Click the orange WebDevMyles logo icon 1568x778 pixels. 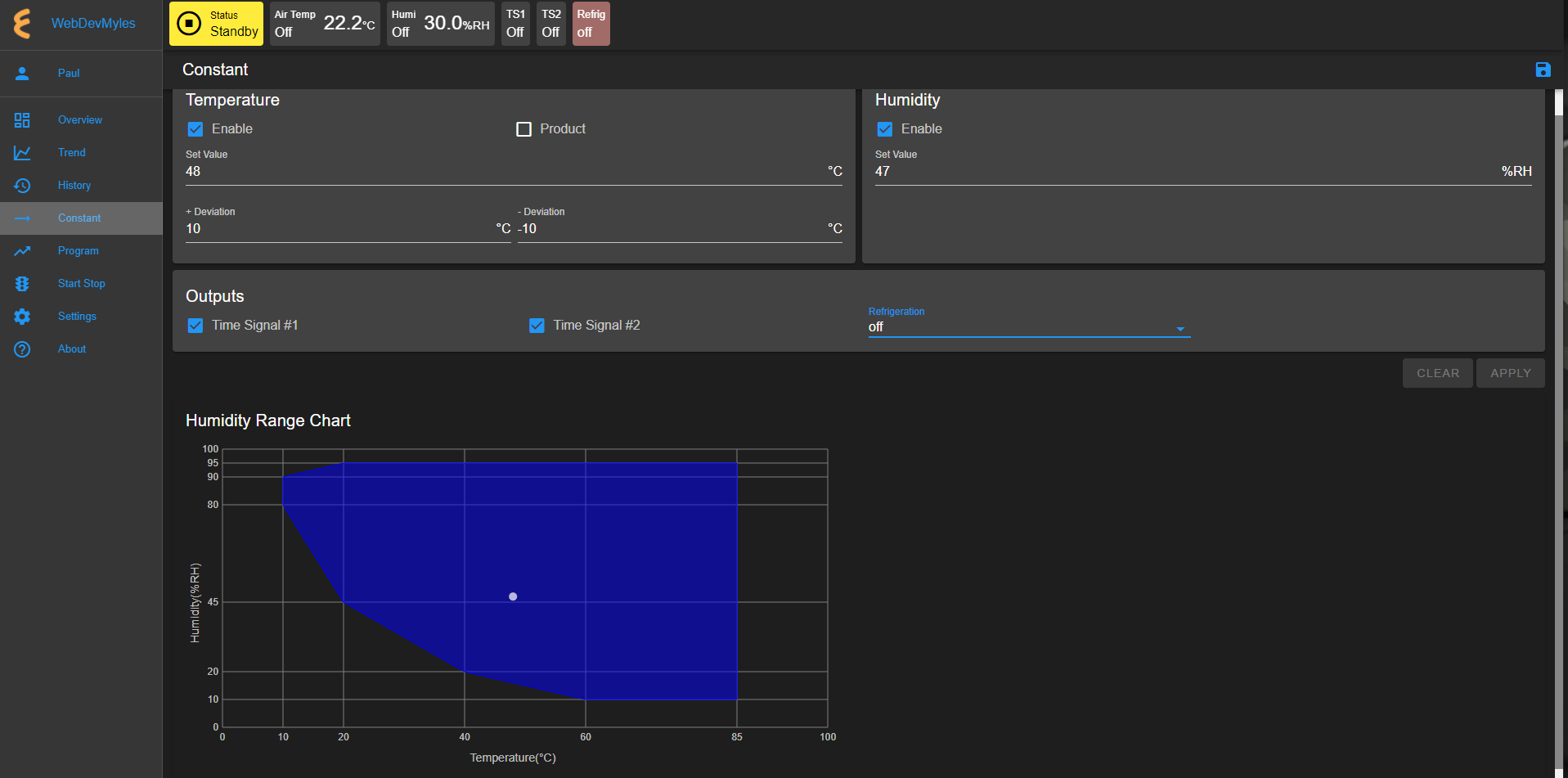(22, 23)
